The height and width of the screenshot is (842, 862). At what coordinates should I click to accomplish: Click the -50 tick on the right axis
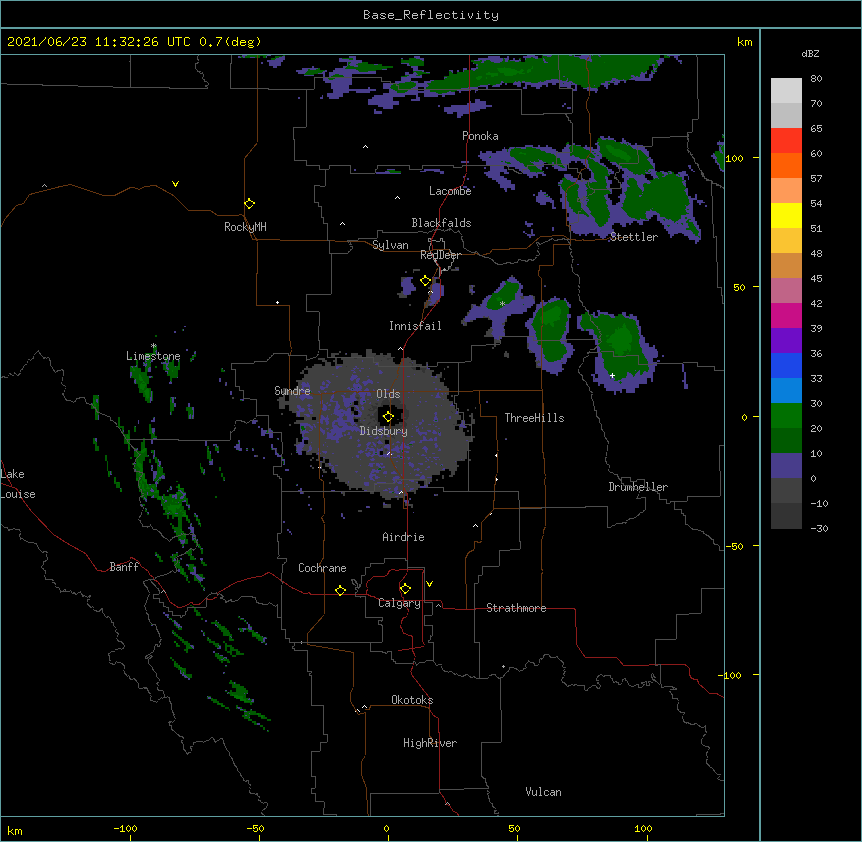point(734,546)
